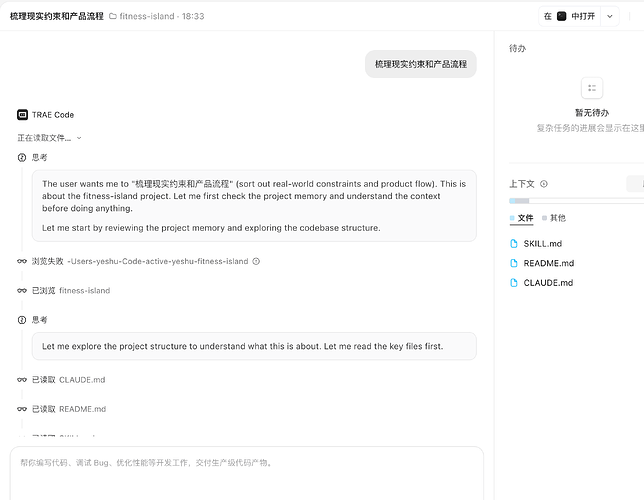644x500 pixels.
Task: Click the context usage progress bar
Action: click(x=576, y=201)
